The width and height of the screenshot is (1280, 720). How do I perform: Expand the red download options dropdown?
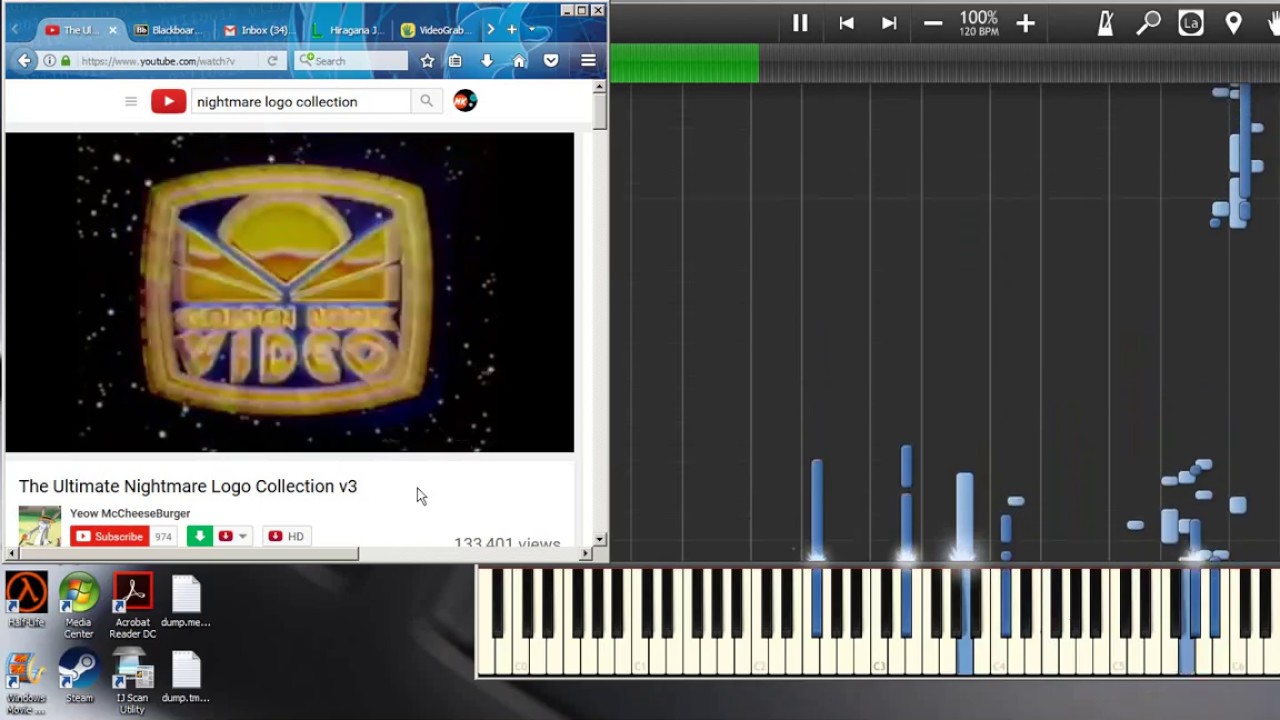pyautogui.click(x=242, y=537)
